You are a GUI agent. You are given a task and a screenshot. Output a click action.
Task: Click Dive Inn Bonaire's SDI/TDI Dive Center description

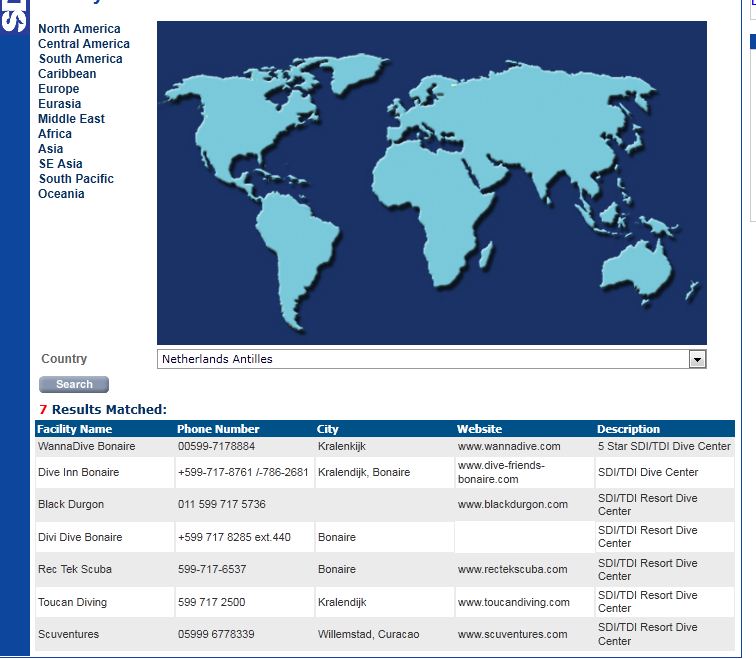(x=648, y=472)
